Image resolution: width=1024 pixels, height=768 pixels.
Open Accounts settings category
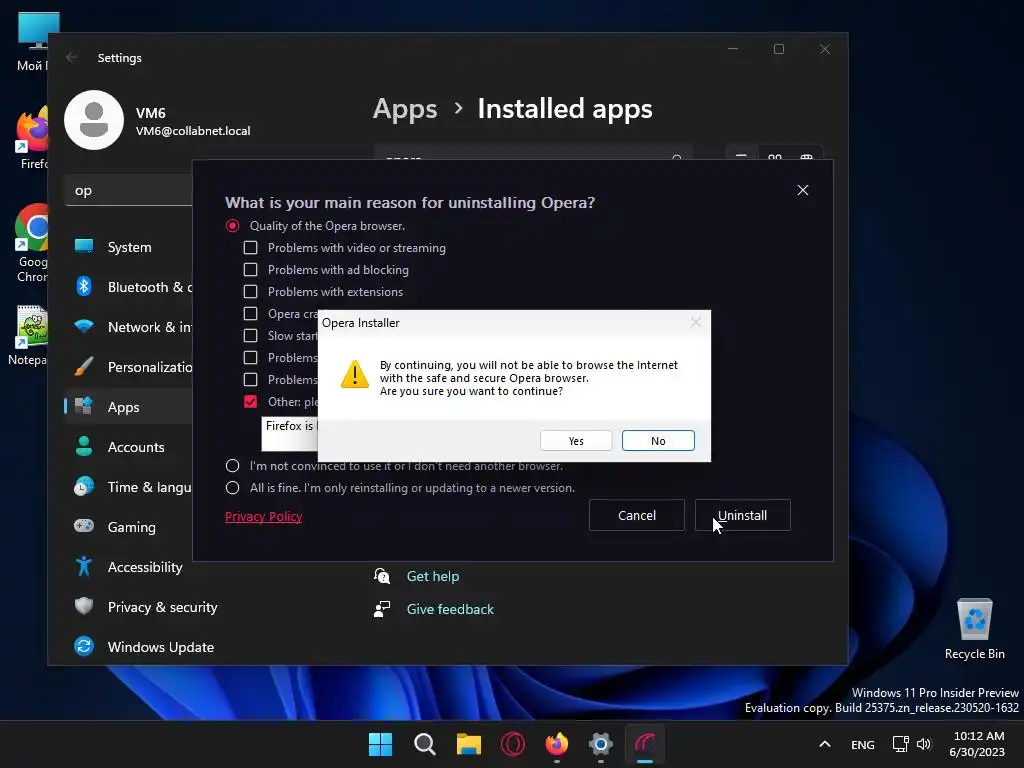point(129,447)
